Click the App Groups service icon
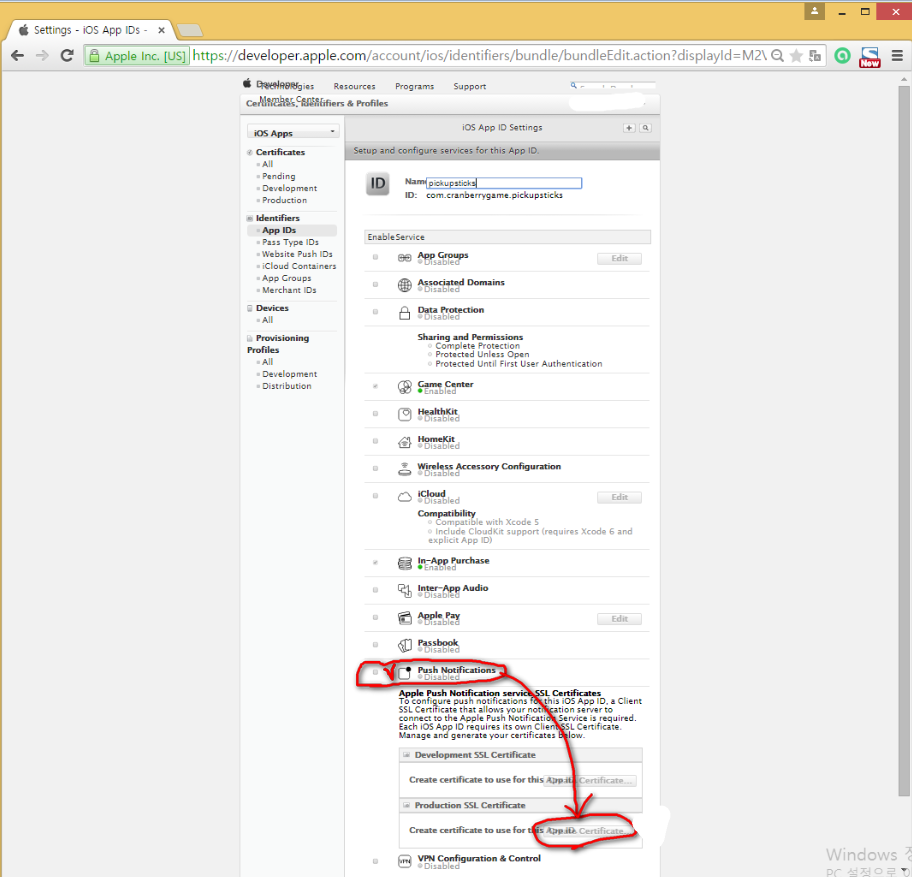Viewport: 912px width, 877px height. (404, 258)
